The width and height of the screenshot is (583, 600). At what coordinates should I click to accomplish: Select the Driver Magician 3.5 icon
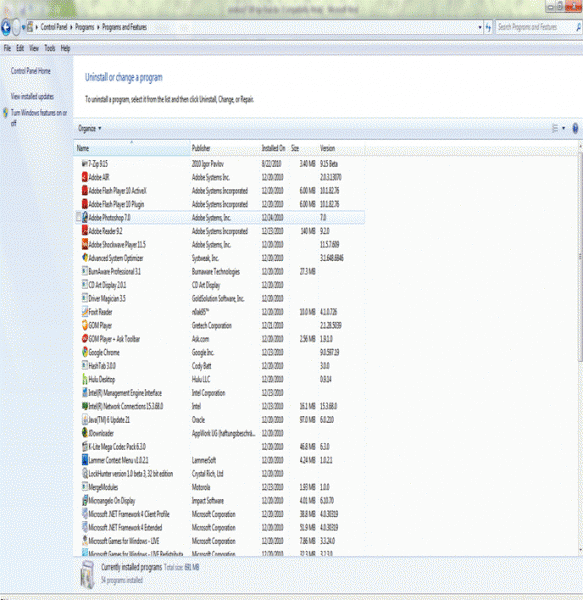[x=85, y=298]
